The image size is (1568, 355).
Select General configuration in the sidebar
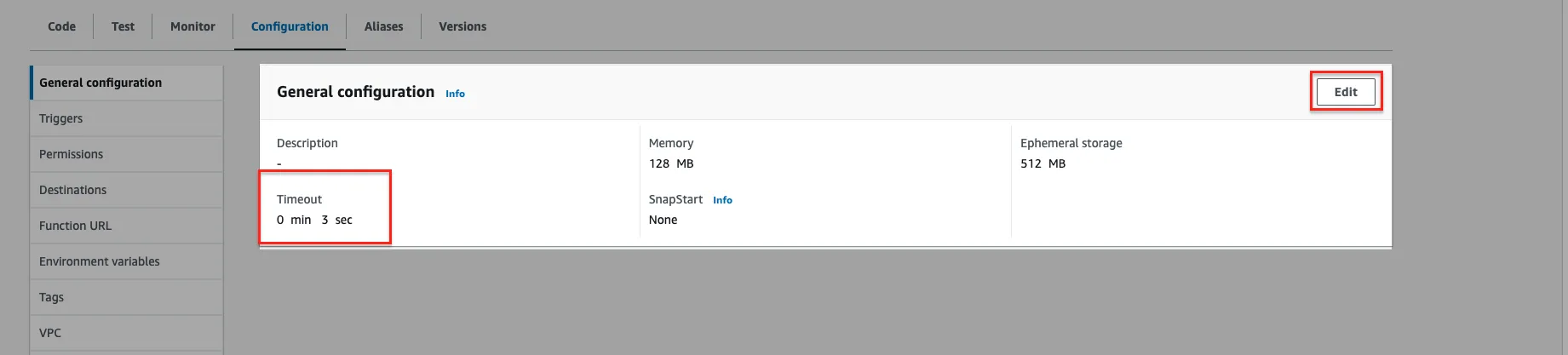(127, 83)
